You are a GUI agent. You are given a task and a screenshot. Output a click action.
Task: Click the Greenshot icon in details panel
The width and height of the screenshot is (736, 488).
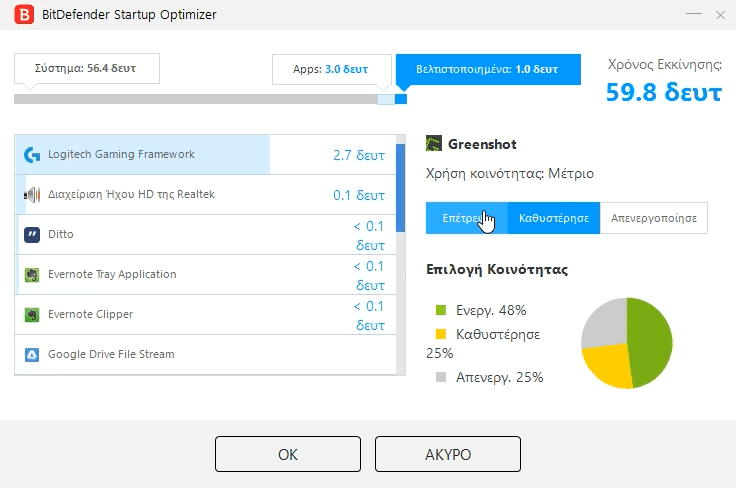(x=434, y=144)
